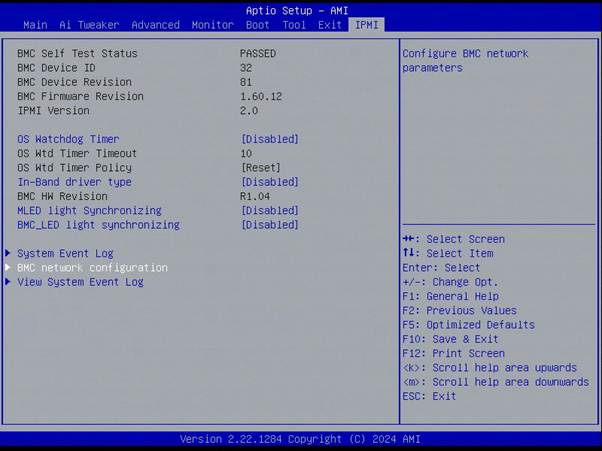Change BMC_LED light synchronizing [Disabled] value
Screen dimensions: 602x451
click(270, 225)
